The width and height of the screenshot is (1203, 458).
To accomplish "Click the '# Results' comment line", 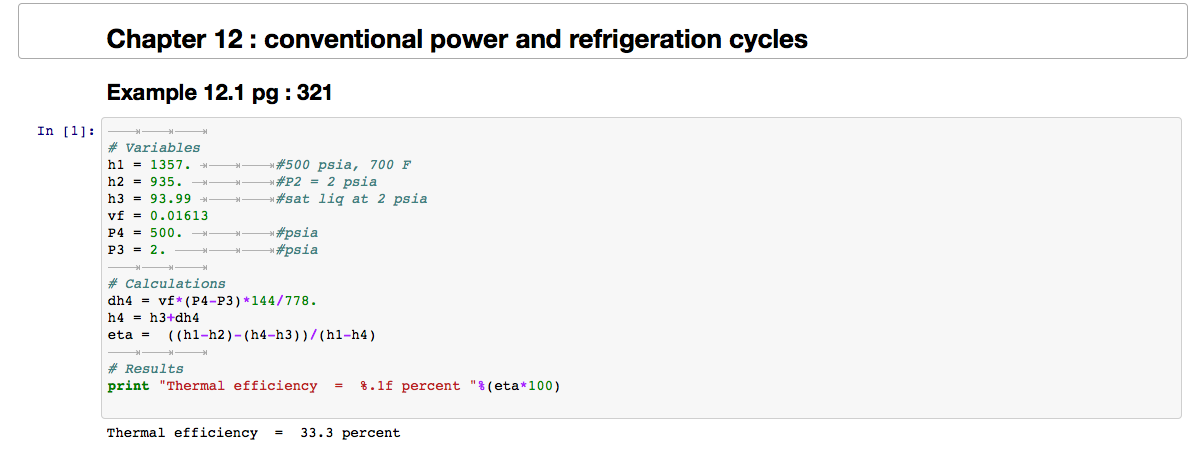I will point(146,369).
